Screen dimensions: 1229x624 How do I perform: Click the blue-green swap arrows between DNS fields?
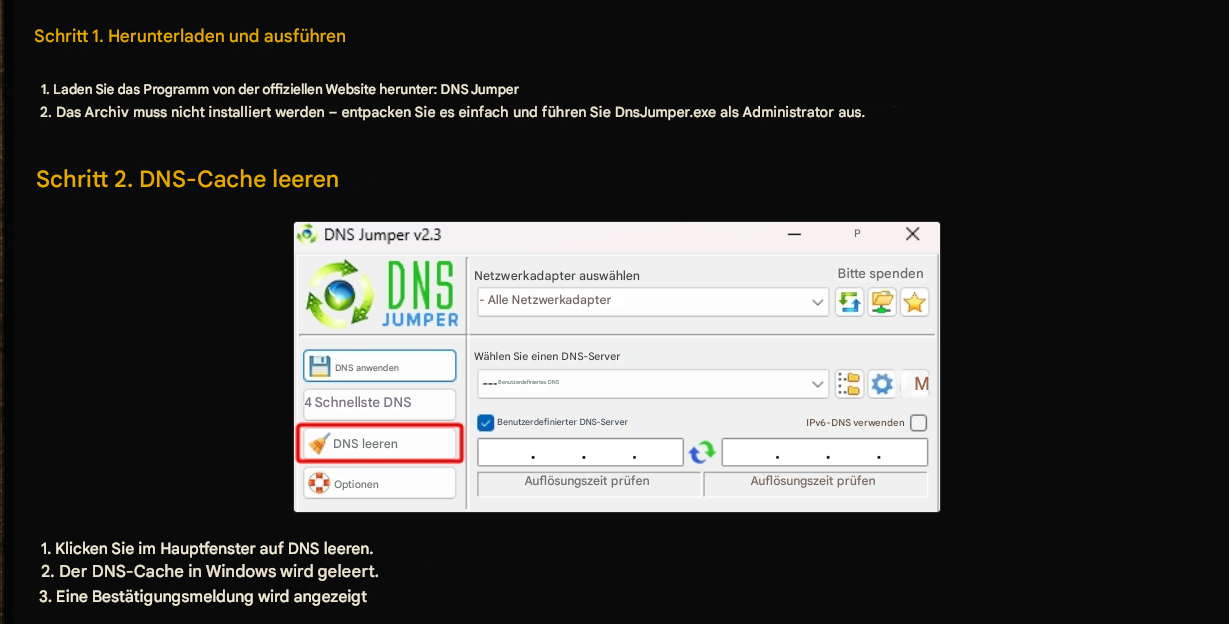(702, 452)
